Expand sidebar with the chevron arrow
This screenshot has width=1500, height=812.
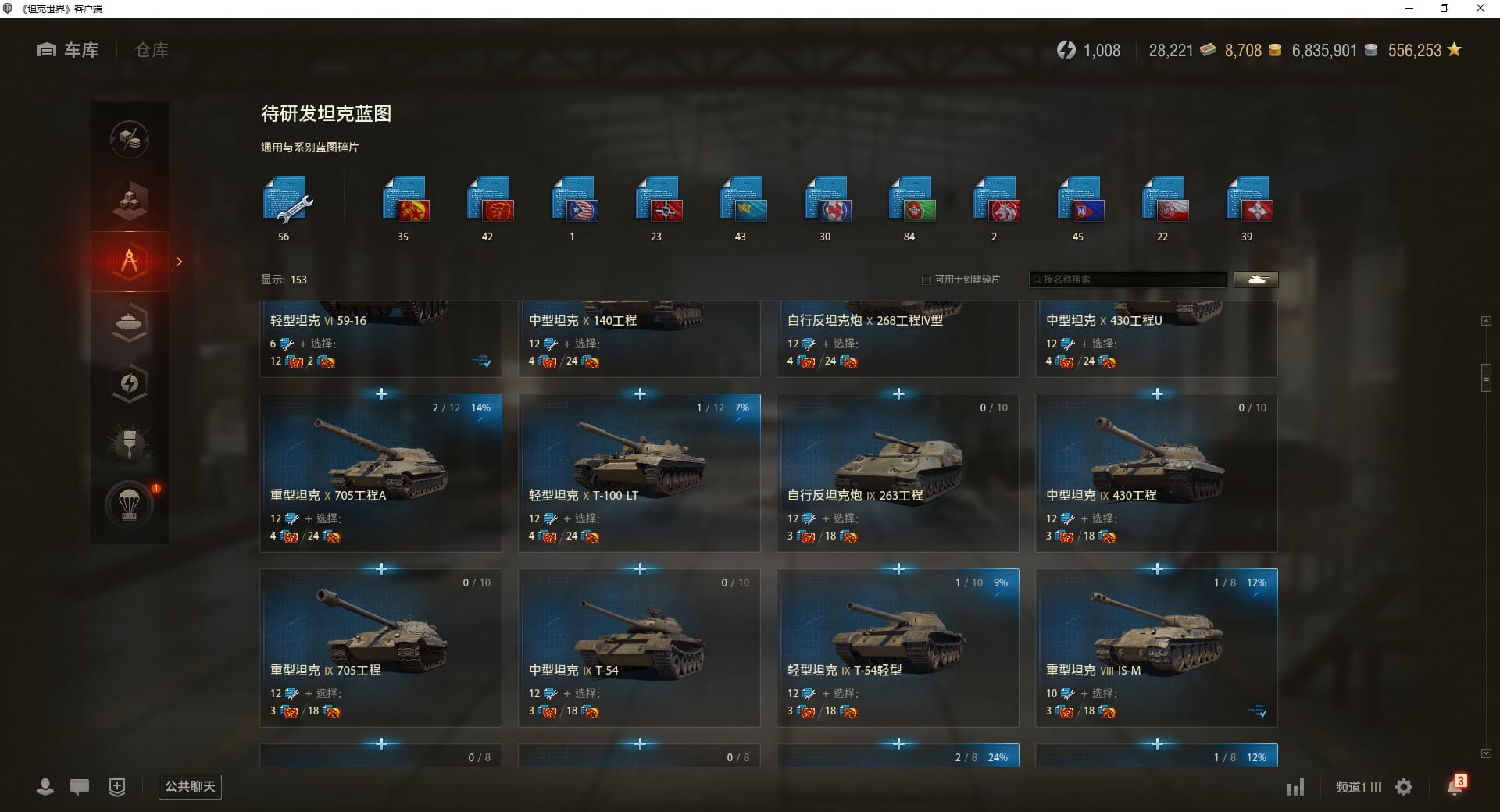179,262
